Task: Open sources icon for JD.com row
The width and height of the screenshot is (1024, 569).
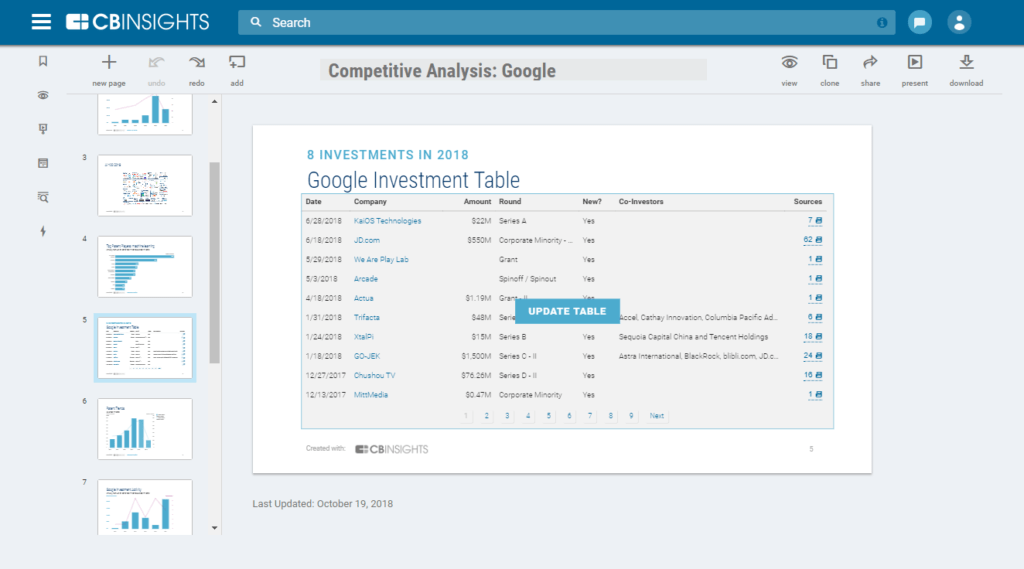Action: (x=818, y=240)
